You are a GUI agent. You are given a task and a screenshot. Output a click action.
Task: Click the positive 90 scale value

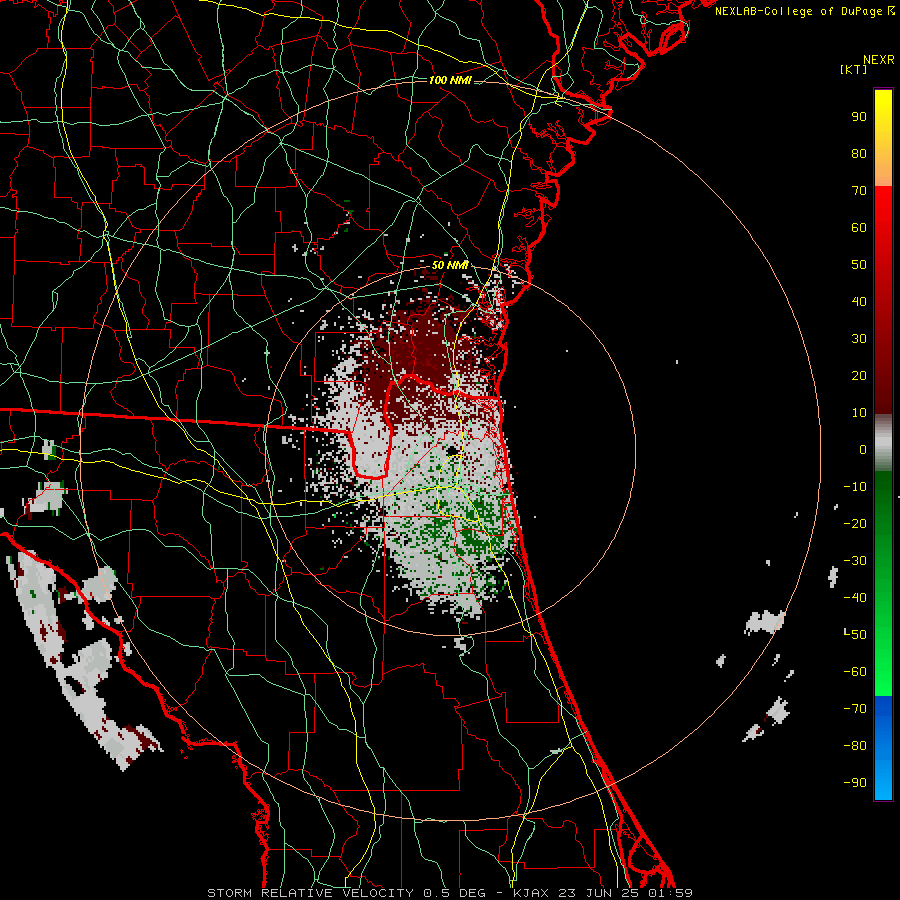click(859, 117)
